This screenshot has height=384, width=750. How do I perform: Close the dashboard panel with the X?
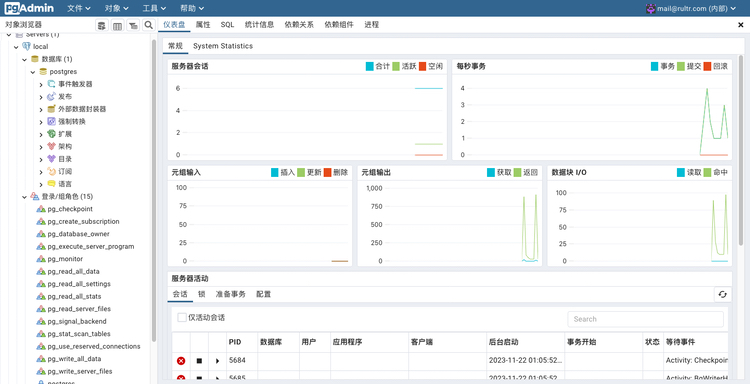point(740,25)
